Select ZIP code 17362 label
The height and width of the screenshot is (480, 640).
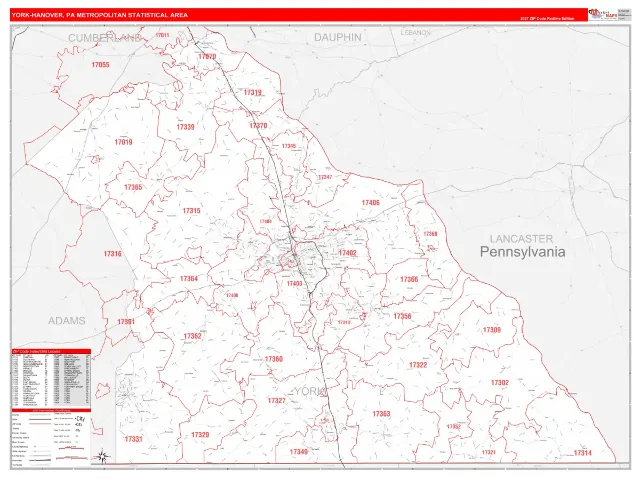(x=193, y=336)
